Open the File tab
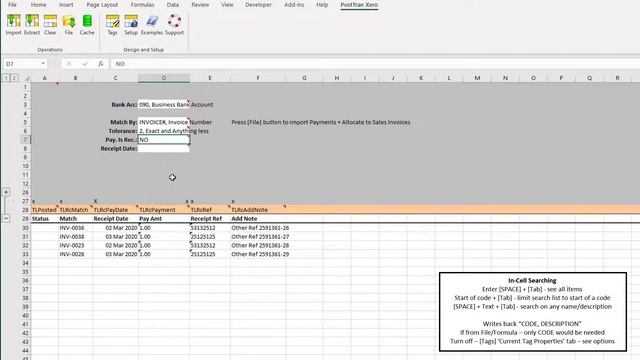 [x=12, y=5]
